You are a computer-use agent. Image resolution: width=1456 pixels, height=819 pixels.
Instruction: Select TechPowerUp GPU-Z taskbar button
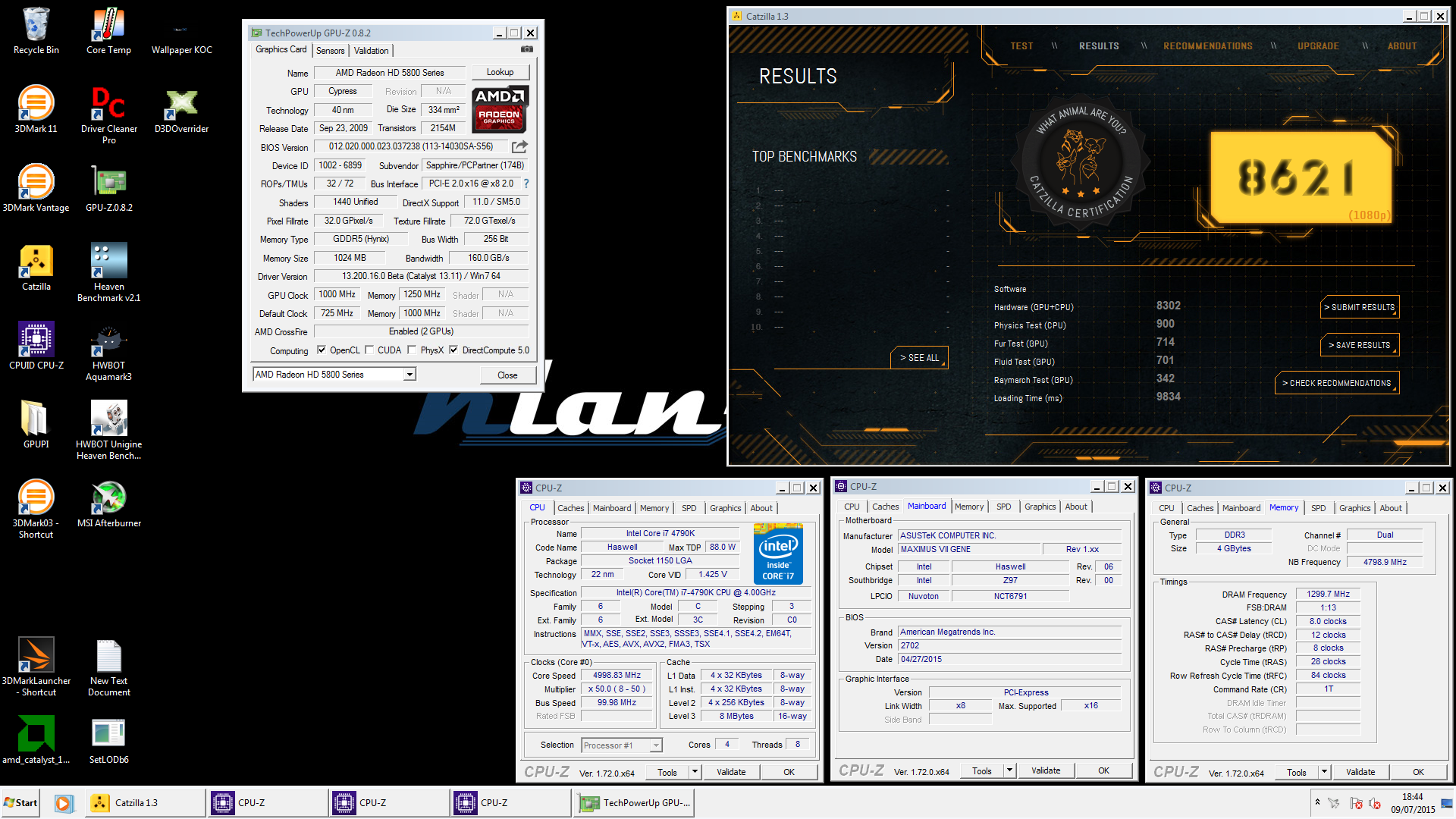(635, 803)
